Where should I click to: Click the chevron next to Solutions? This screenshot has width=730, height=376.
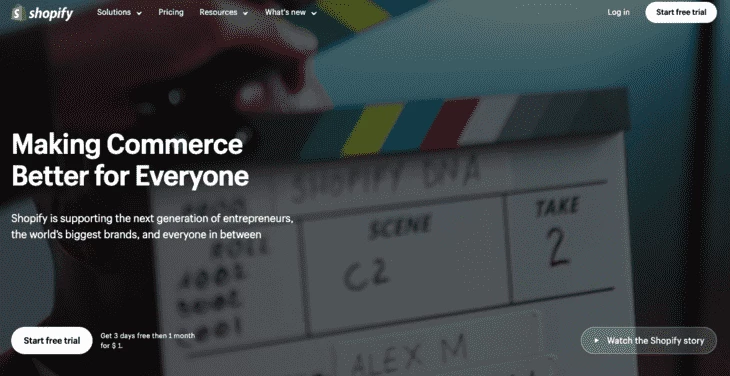(139, 13)
